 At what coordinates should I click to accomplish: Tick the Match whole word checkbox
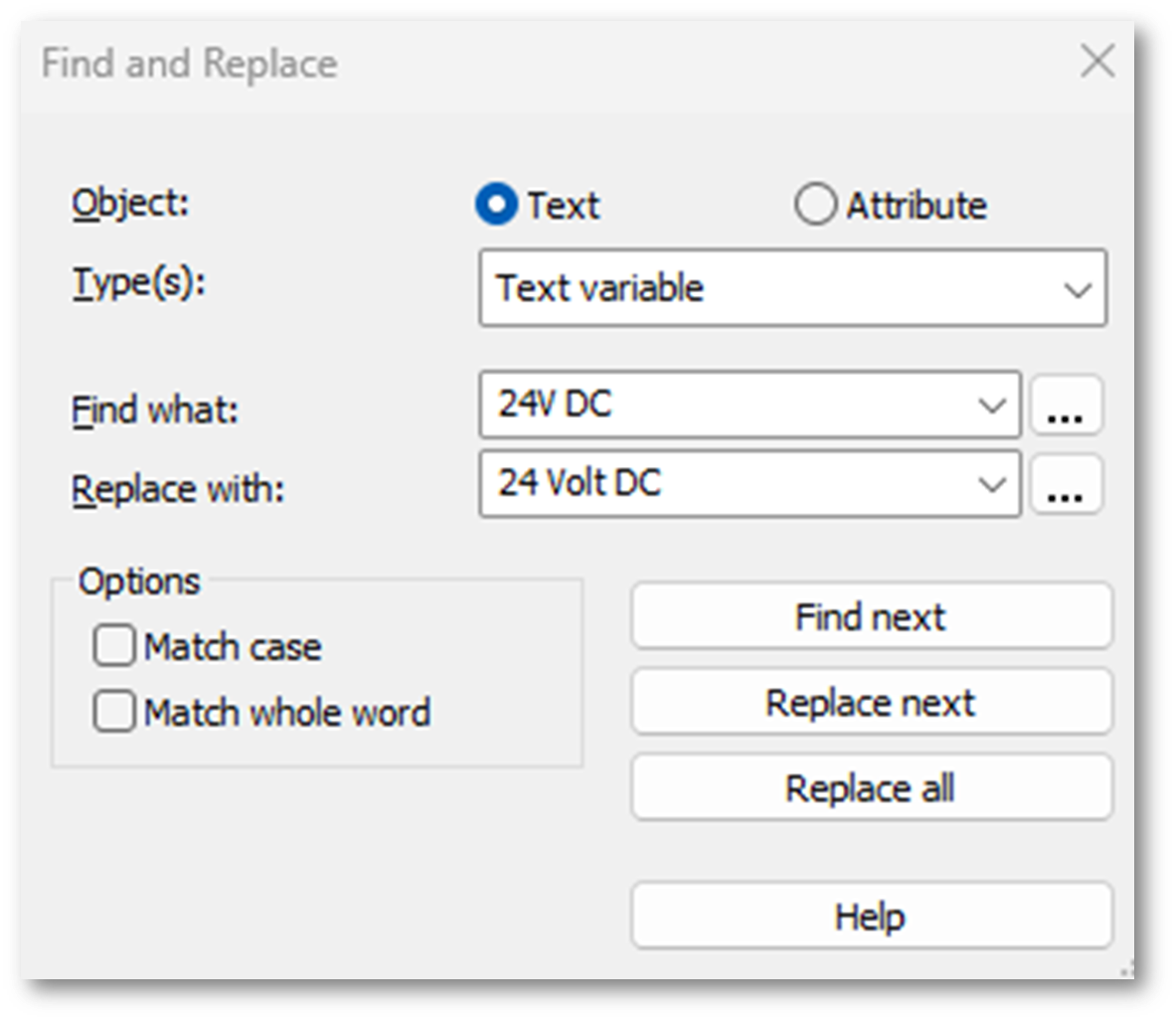(114, 713)
